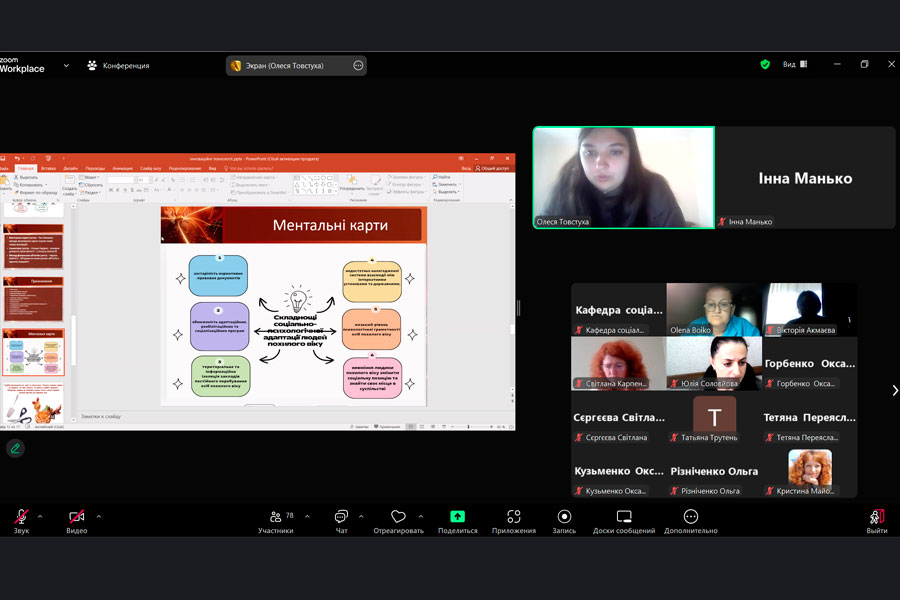
Task: Select scissors picture slide thumbnail
Action: [34, 403]
